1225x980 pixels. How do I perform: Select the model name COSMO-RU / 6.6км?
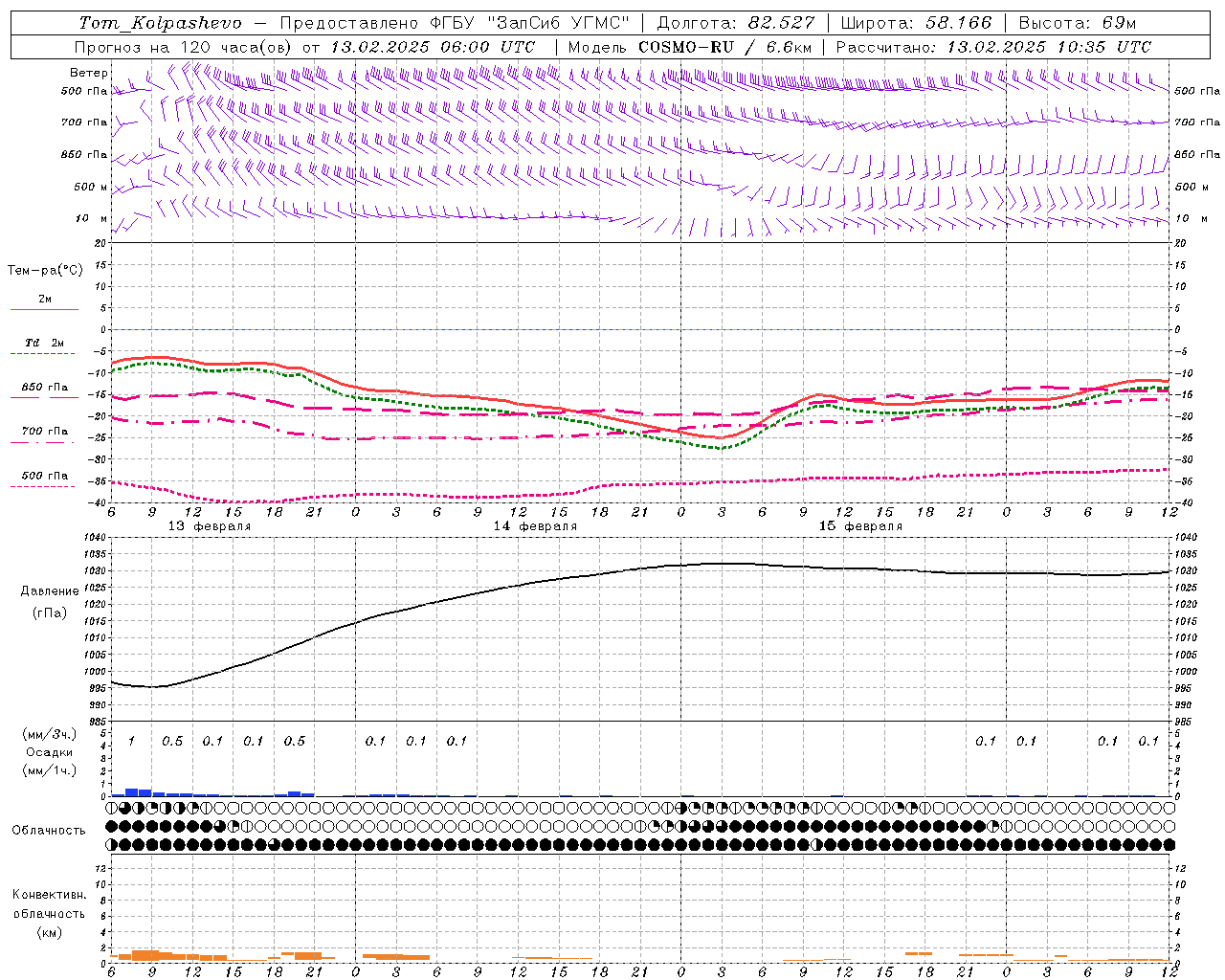(725, 47)
